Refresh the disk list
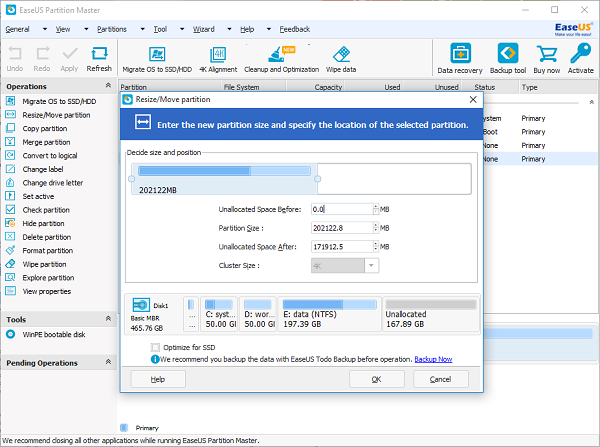The height and width of the screenshot is (447, 600). (x=99, y=59)
